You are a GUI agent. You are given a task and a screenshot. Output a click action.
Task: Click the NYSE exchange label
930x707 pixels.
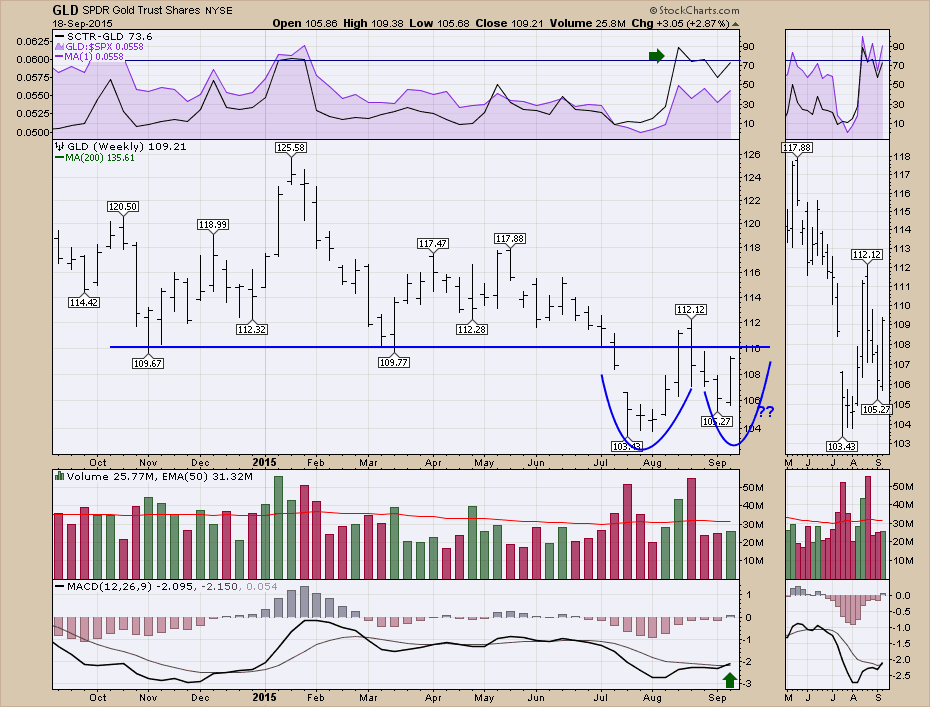tap(219, 11)
